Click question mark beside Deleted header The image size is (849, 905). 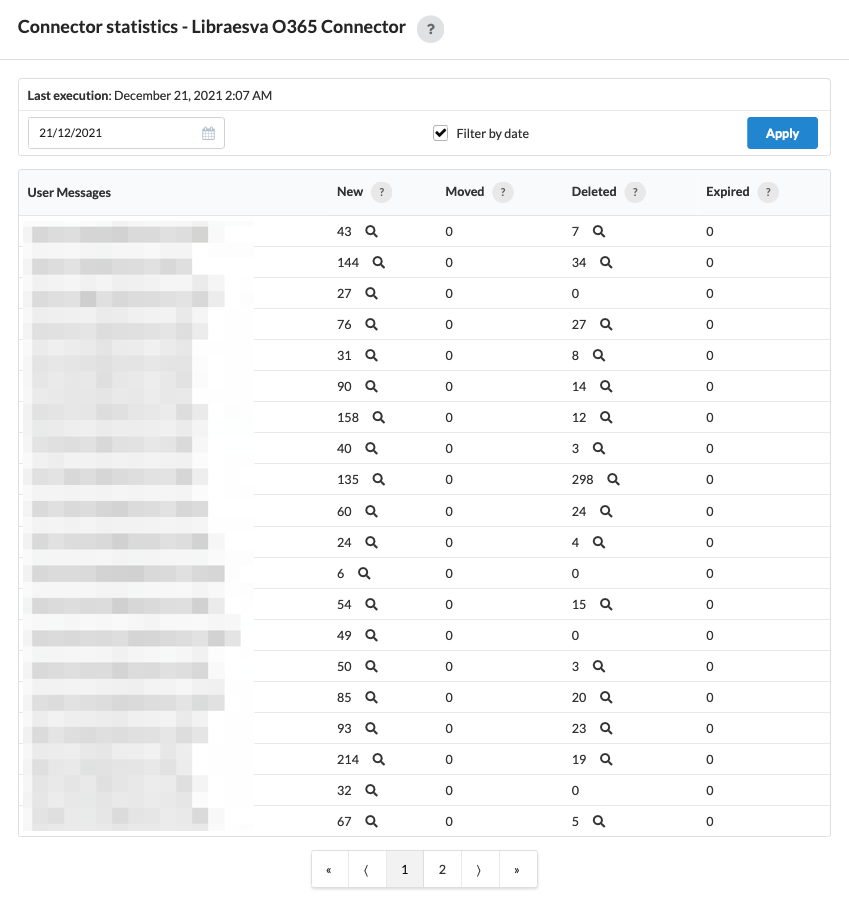(635, 192)
